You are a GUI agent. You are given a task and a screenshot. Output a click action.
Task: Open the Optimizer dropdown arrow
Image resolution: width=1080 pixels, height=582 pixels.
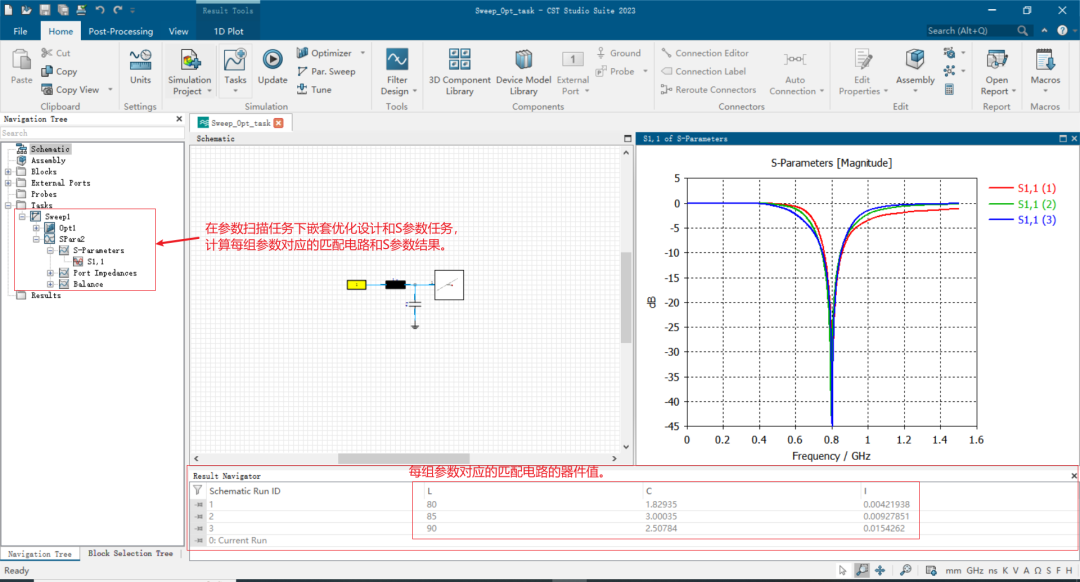click(x=362, y=53)
